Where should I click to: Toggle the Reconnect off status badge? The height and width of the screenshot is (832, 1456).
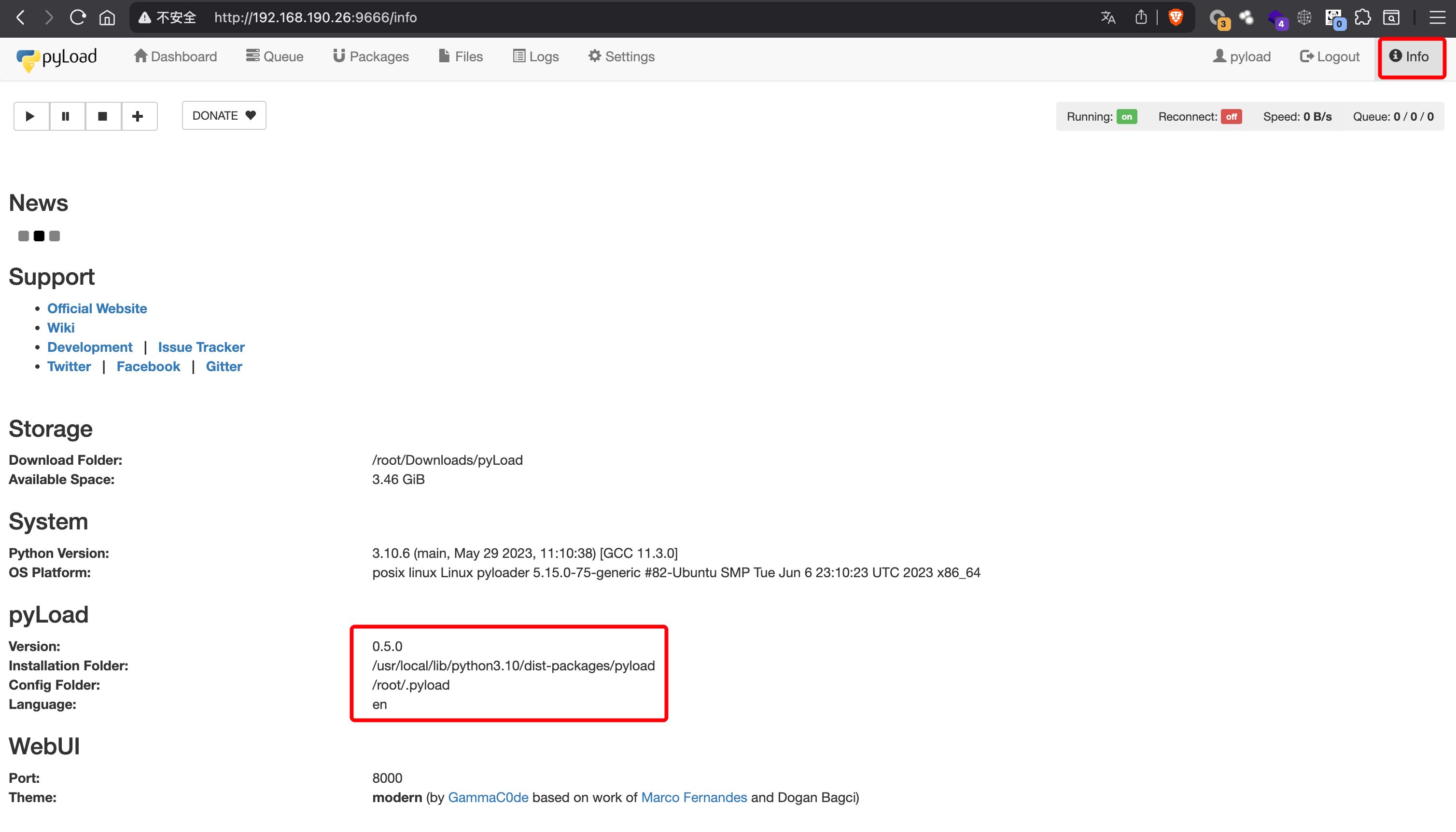1232,117
